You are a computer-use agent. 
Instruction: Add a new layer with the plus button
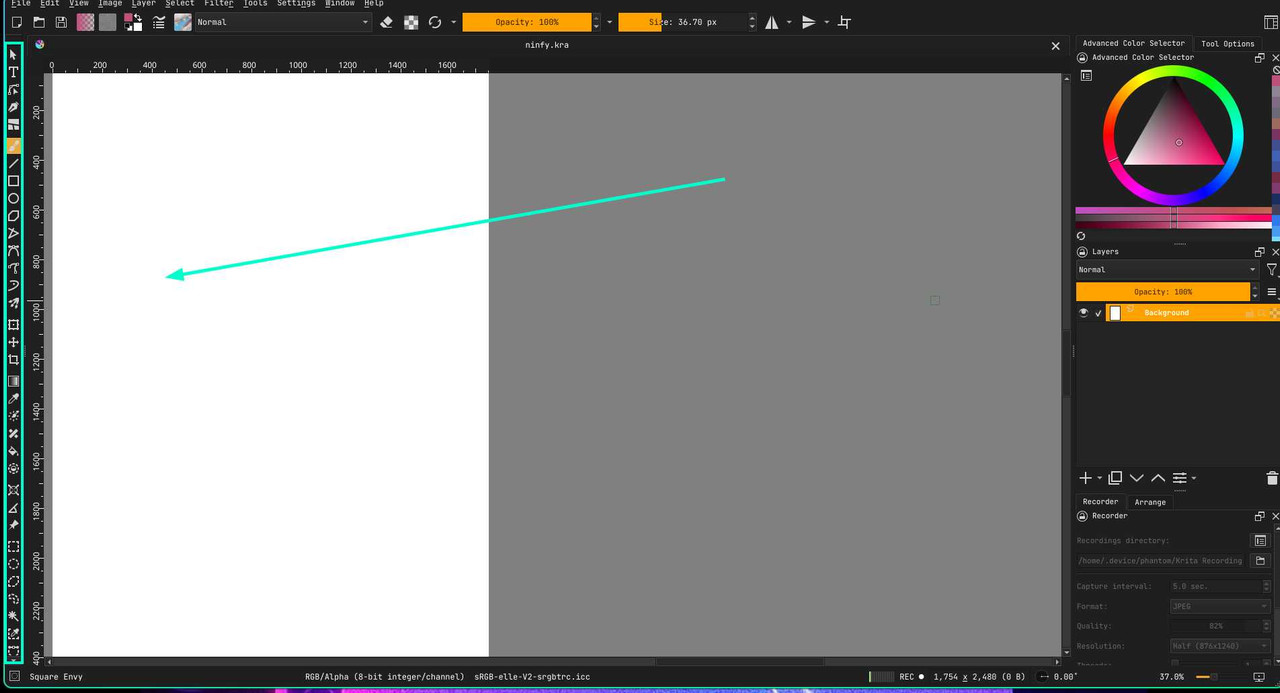coord(1085,479)
